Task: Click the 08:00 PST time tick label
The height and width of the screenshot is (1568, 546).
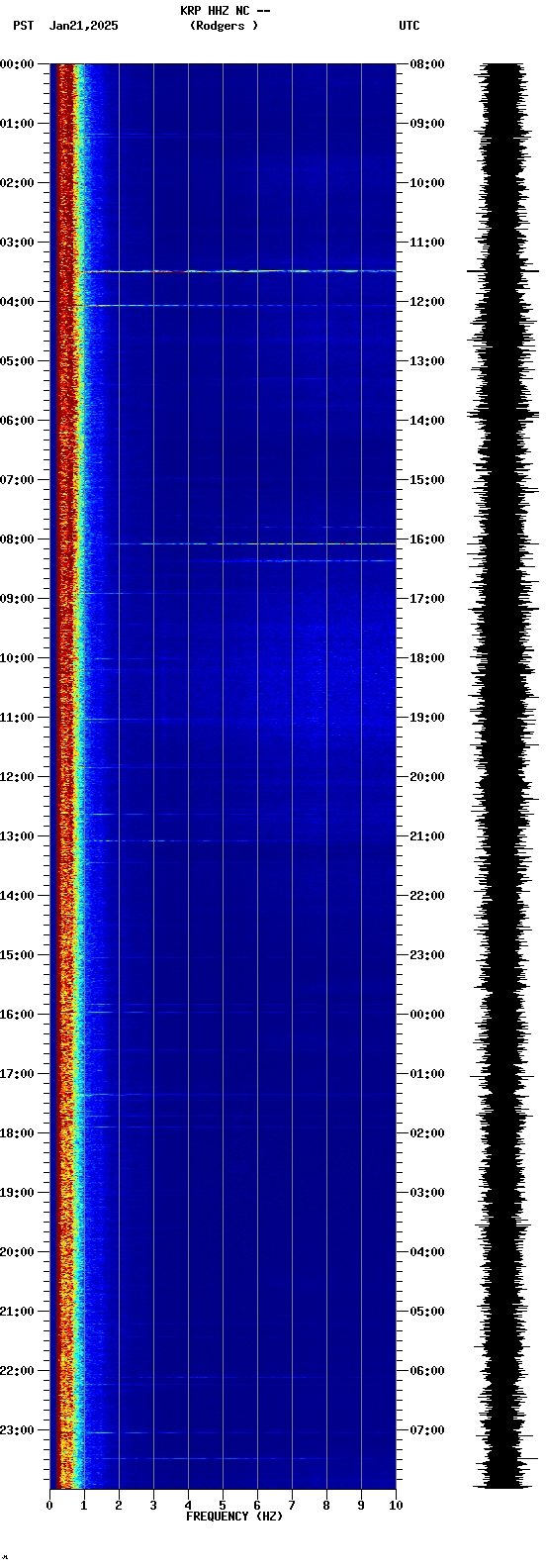Action: (x=18, y=539)
